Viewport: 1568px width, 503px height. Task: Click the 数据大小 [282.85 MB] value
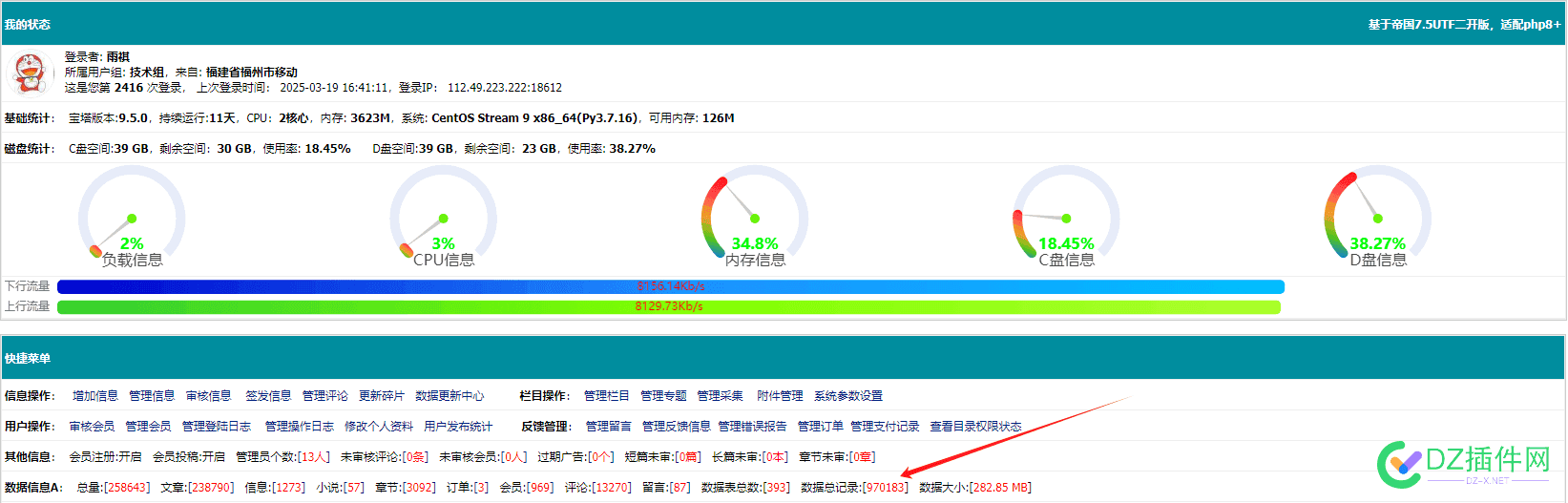point(1000,488)
